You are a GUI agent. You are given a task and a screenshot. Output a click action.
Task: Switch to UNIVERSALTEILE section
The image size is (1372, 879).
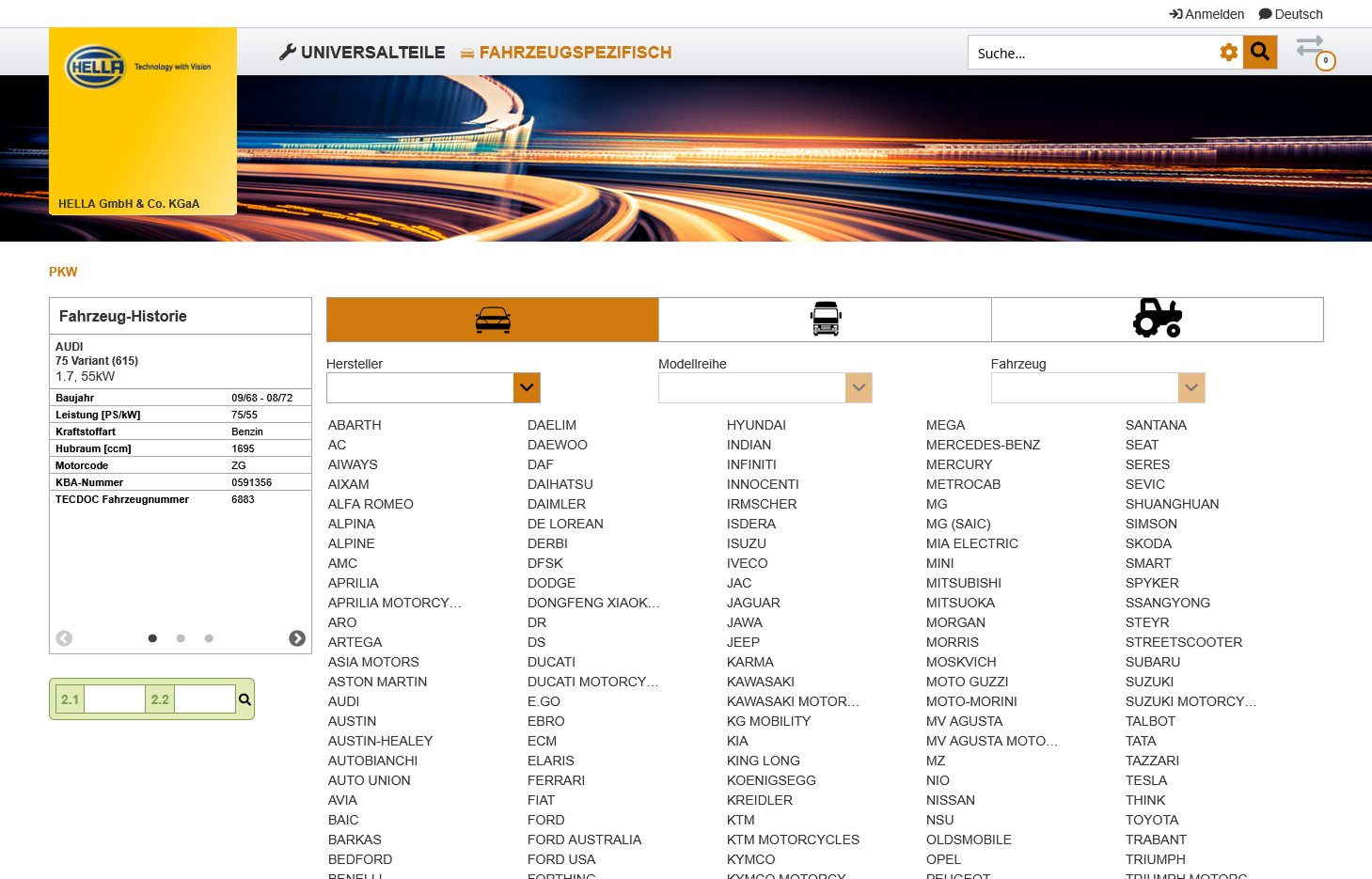click(361, 52)
